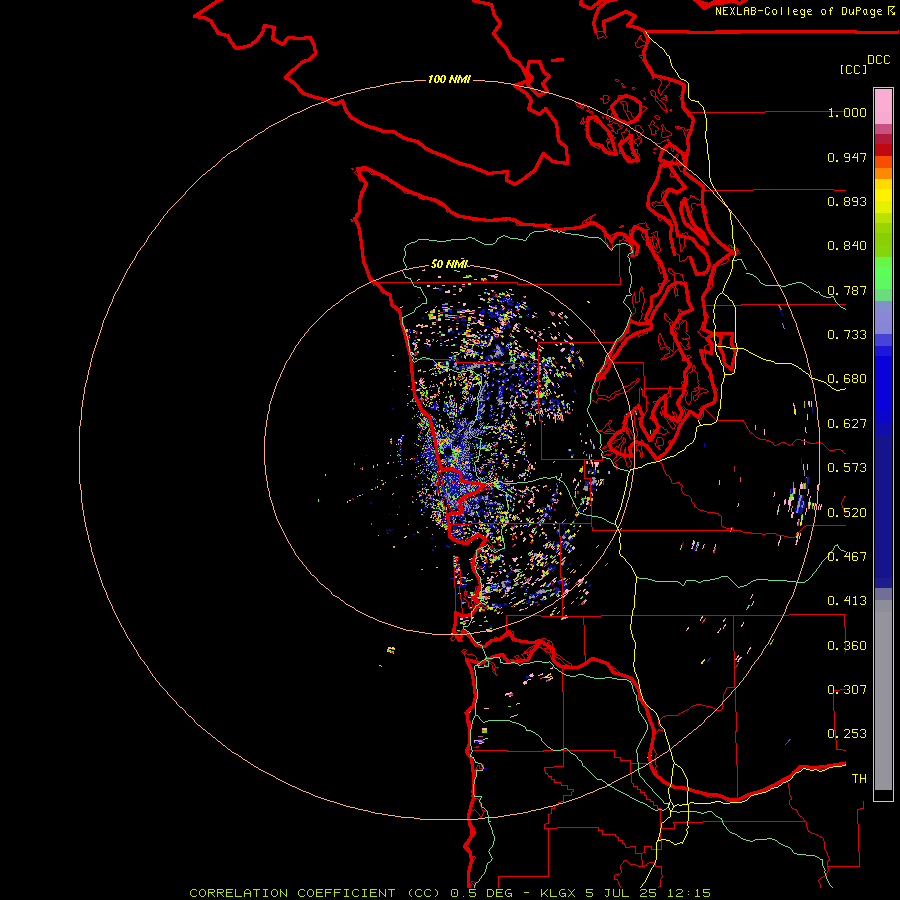The width and height of the screenshot is (900, 900).
Task: Click the 0.680 color scale value
Action: 847,379
